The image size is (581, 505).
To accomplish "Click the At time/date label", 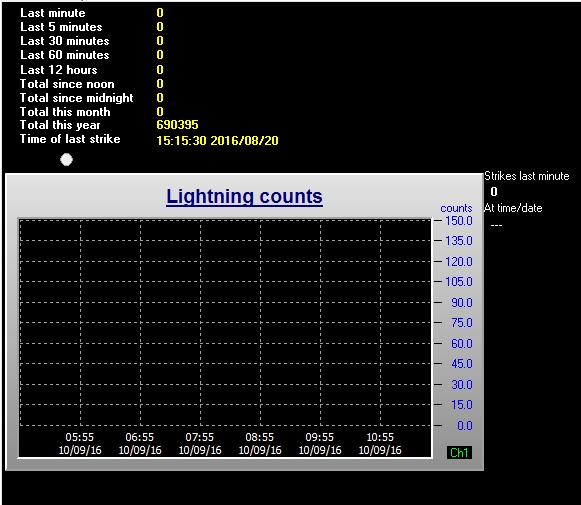I will [513, 208].
